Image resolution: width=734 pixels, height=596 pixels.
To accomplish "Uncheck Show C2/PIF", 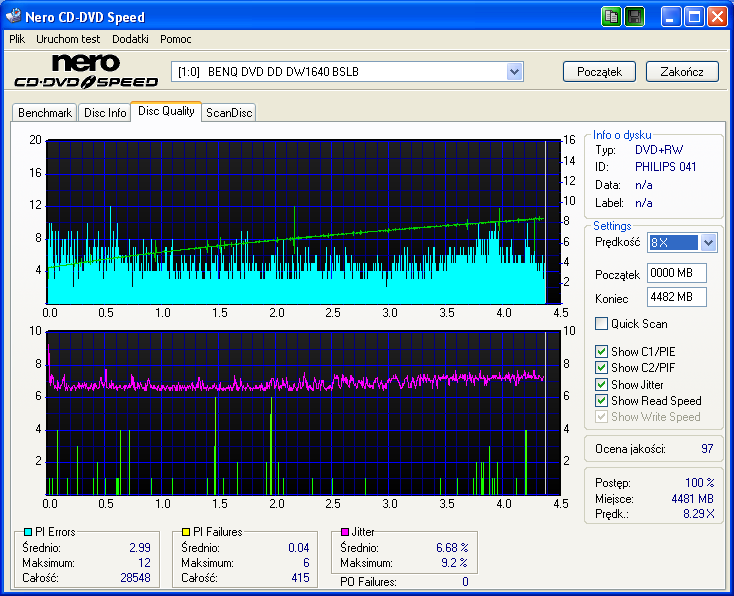I will point(601,368).
